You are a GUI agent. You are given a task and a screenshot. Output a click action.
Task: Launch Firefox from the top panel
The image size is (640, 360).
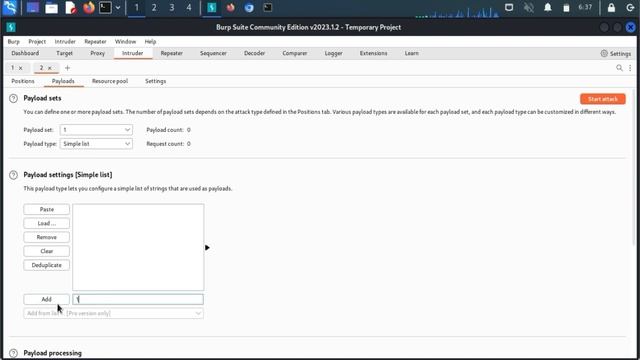click(89, 7)
